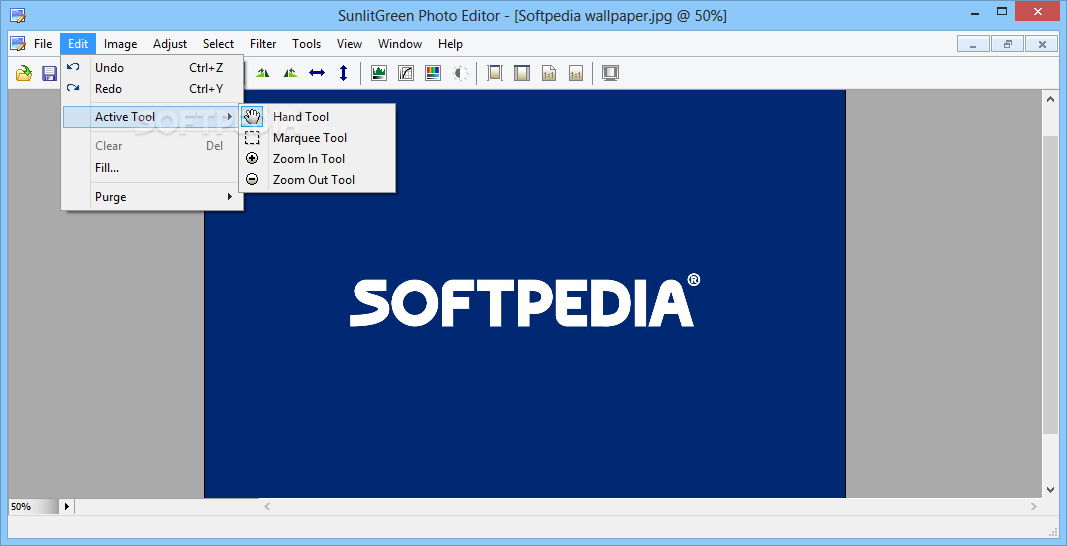Image resolution: width=1067 pixels, height=546 pixels.
Task: Click the first green rotate toolbar icon
Action: [x=263, y=73]
